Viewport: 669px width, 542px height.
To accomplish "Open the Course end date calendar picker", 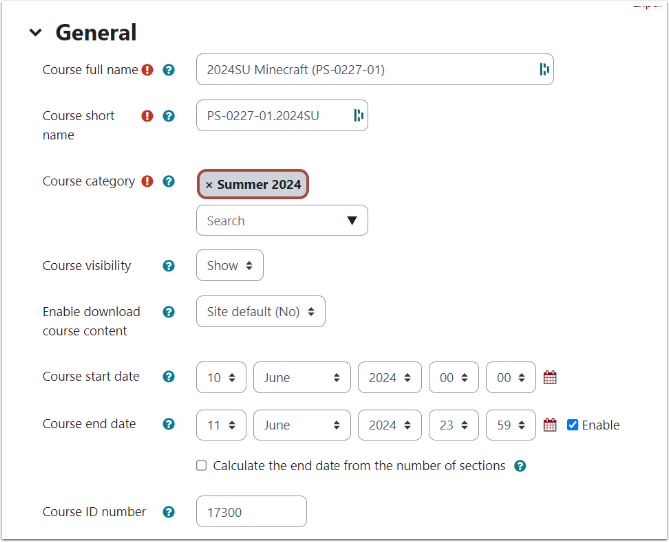I will tap(550, 425).
